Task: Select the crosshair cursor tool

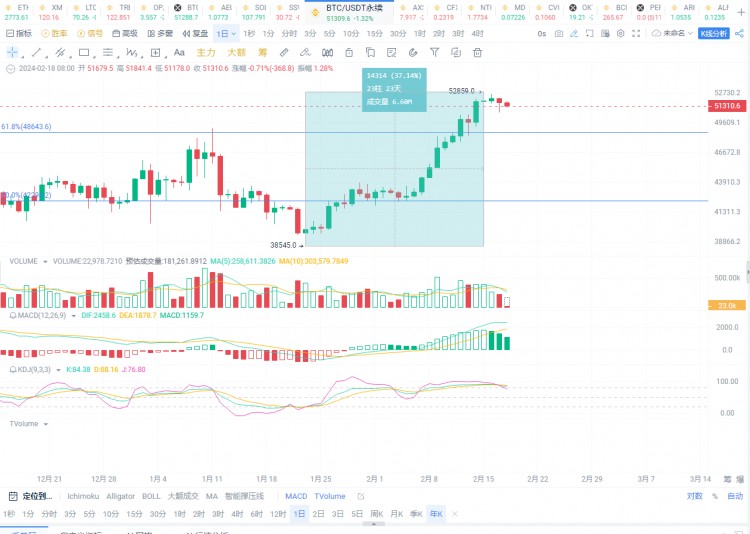Action: coord(12,52)
